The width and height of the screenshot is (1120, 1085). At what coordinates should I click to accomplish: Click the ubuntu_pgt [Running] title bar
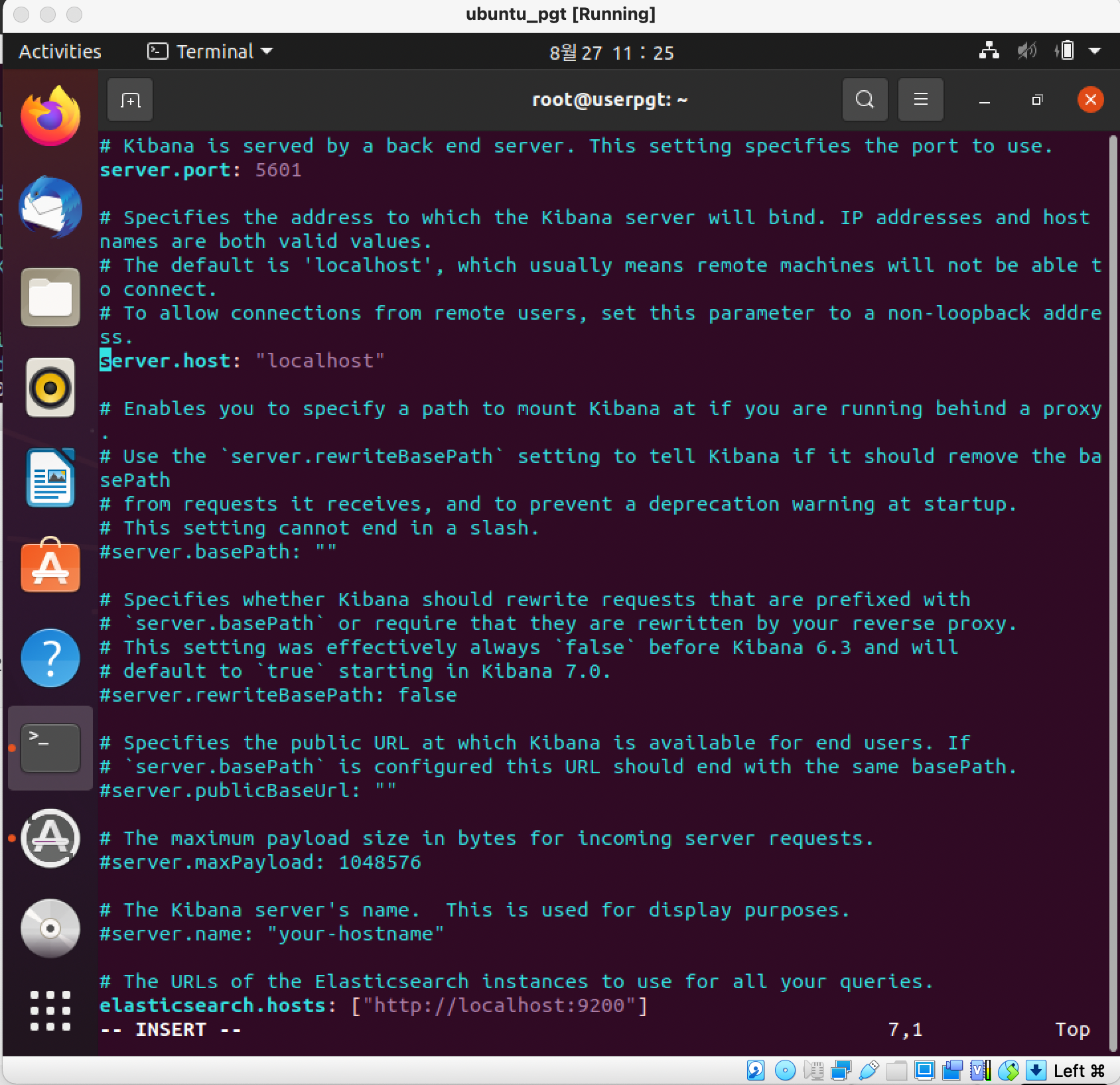[561, 14]
